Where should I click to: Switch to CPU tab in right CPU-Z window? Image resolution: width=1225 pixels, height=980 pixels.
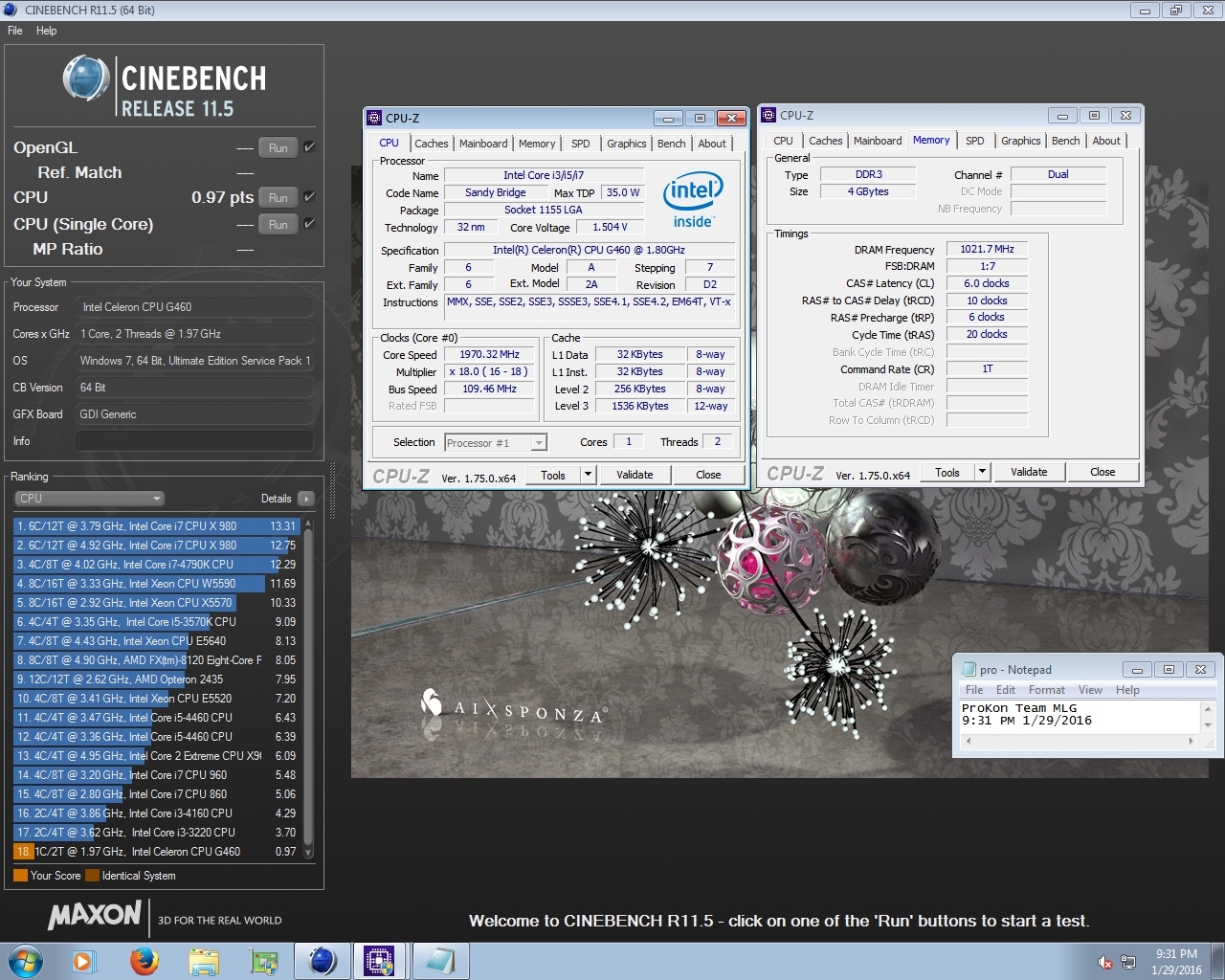coord(783,141)
